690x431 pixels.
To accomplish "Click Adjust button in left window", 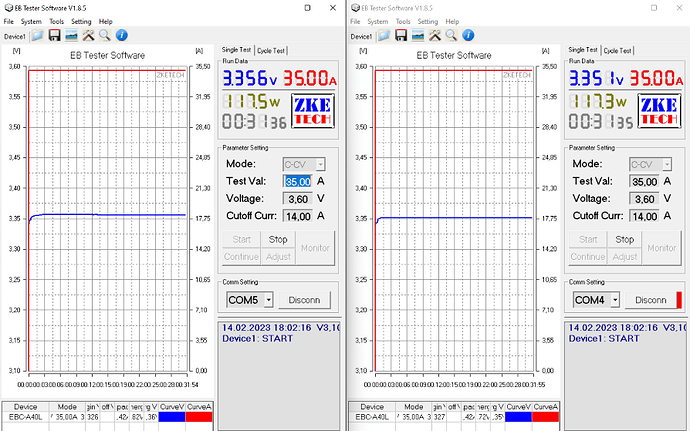I will pyautogui.click(x=278, y=257).
